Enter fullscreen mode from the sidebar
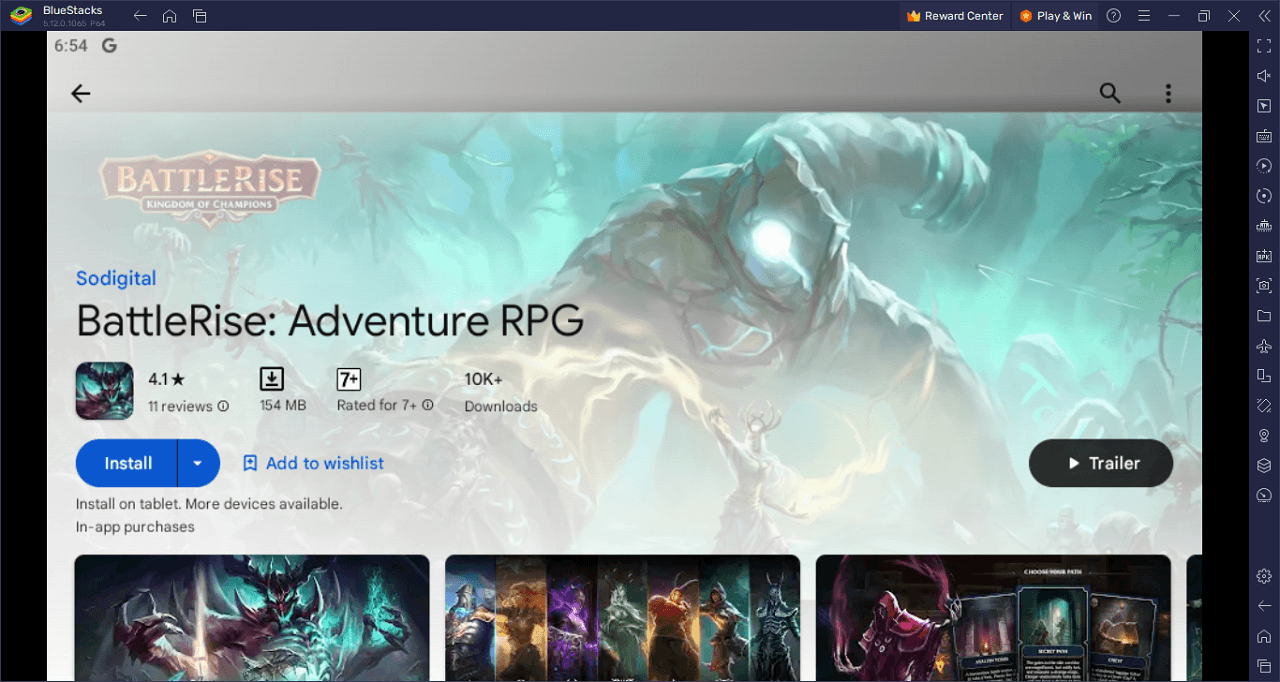The width and height of the screenshot is (1280, 682). (x=1264, y=46)
